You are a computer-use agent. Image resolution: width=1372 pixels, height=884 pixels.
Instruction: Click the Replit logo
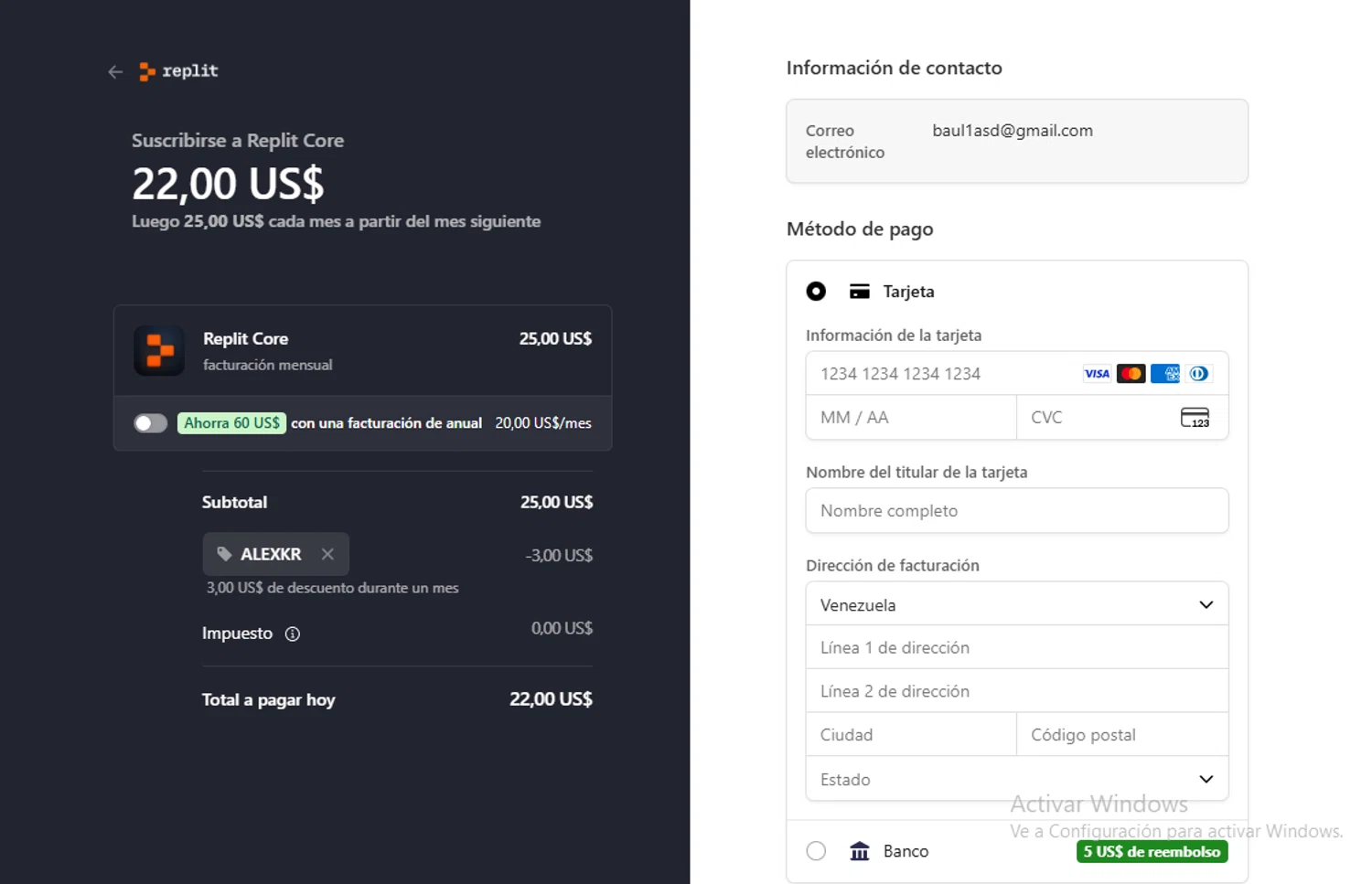pyautogui.click(x=179, y=71)
